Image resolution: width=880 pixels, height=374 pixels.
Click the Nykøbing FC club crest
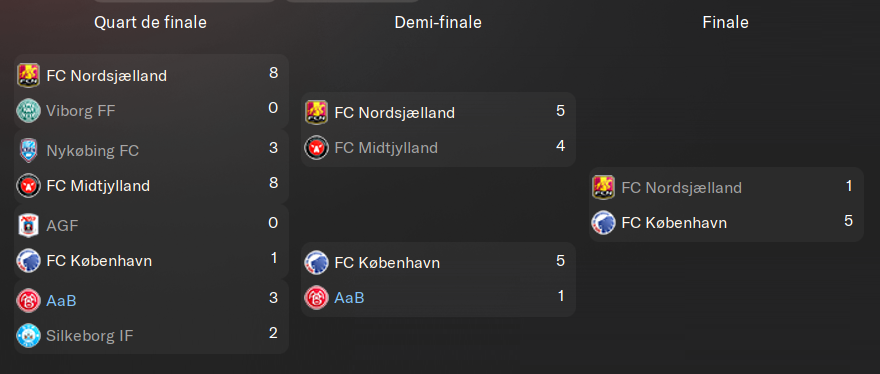tap(28, 150)
